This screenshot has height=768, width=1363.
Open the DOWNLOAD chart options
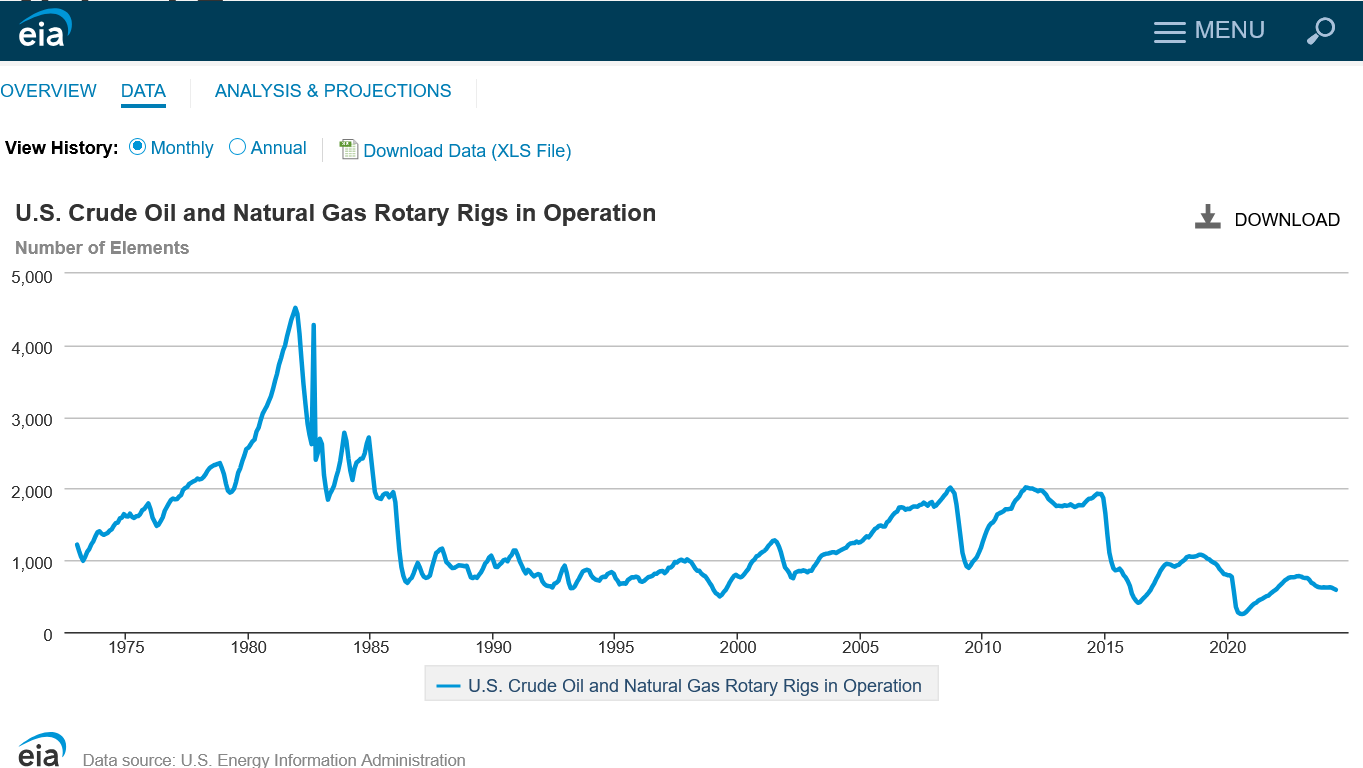pos(1286,220)
